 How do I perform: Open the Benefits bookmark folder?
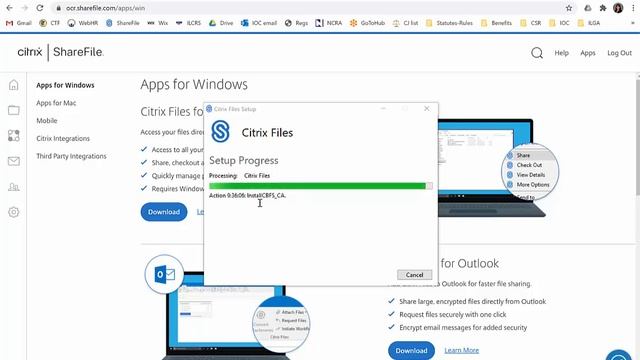(x=496, y=23)
